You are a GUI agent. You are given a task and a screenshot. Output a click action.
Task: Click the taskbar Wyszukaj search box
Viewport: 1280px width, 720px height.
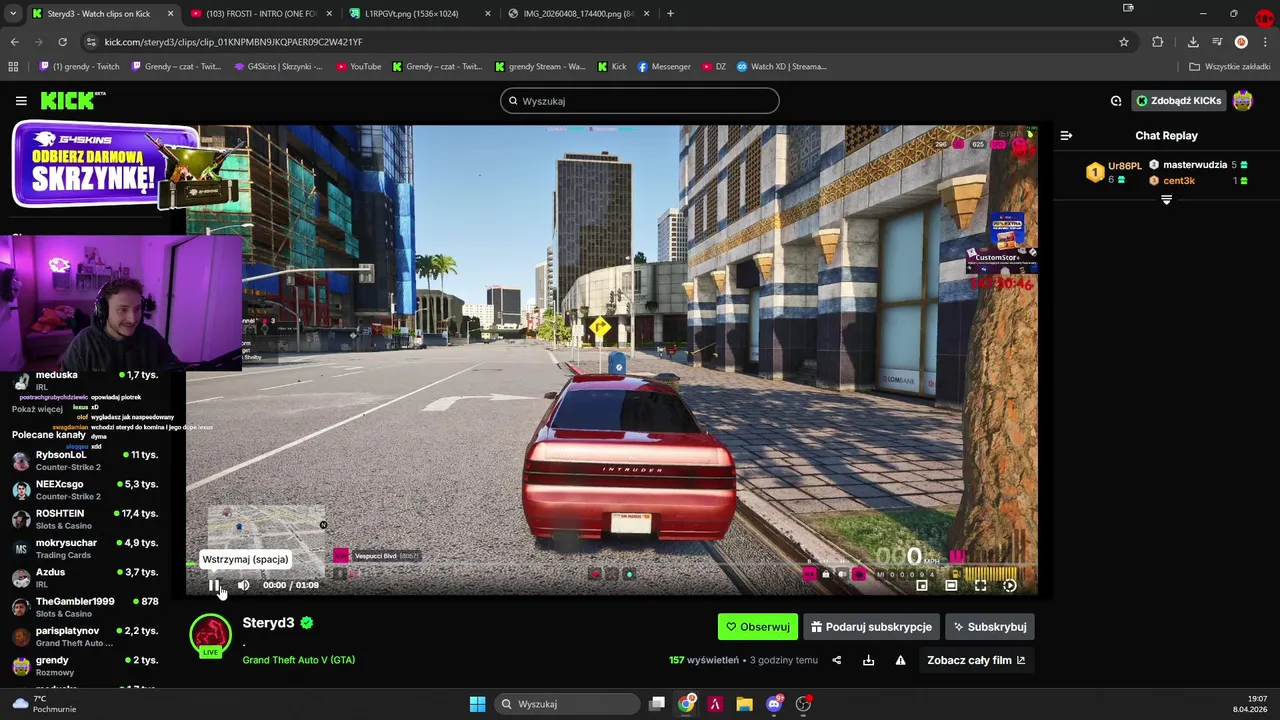point(568,704)
